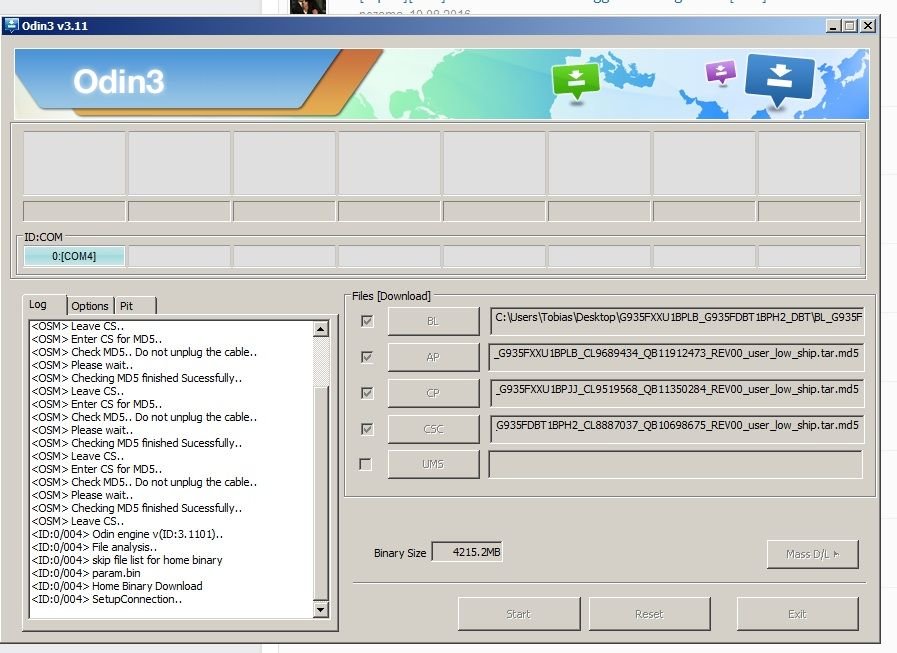Maximize the Odin3 window
This screenshot has width=897, height=653.
click(x=850, y=26)
